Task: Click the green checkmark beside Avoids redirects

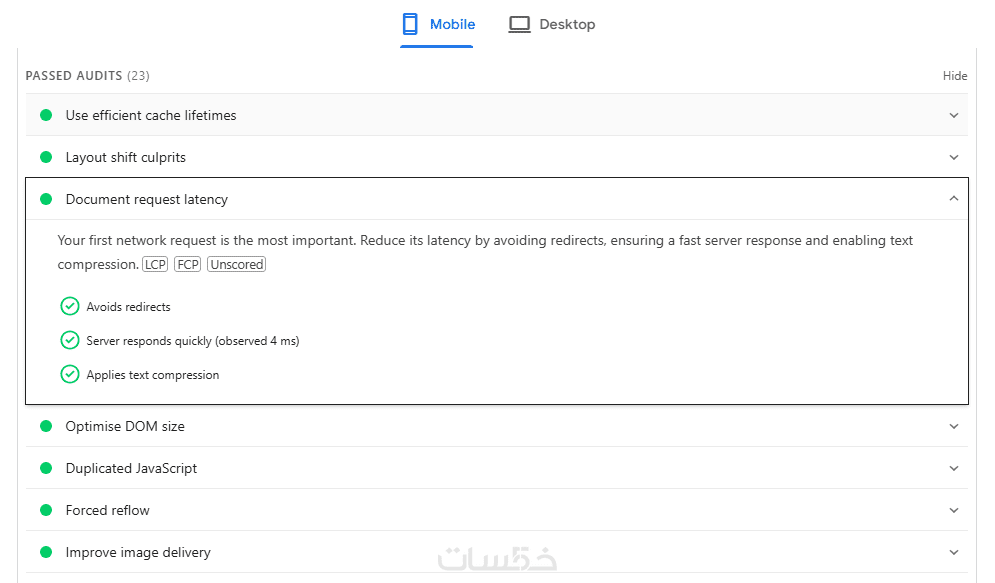Action: coord(70,306)
